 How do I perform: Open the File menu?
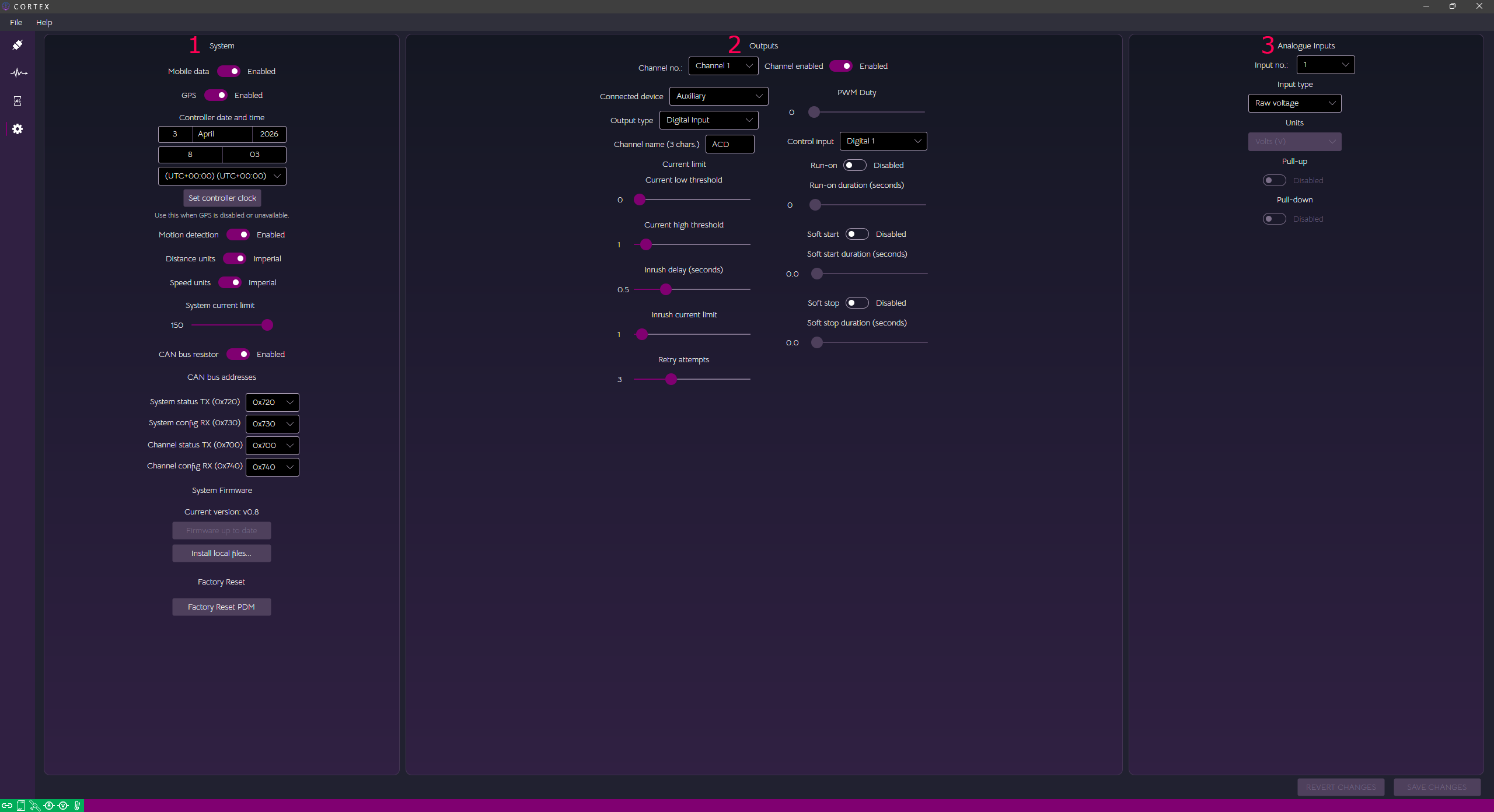click(x=15, y=22)
